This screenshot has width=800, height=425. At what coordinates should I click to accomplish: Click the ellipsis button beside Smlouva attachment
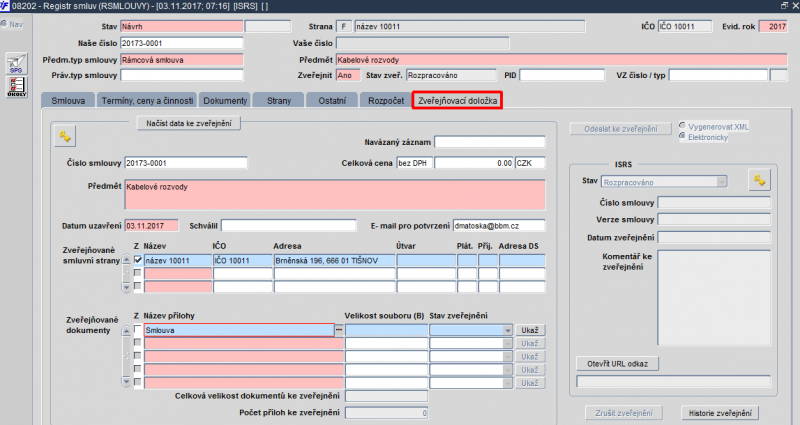coord(338,329)
